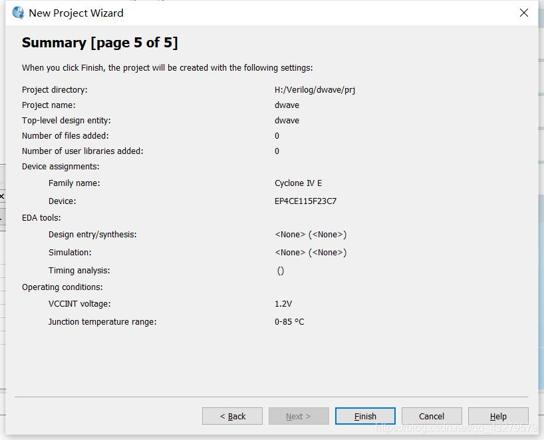The width and height of the screenshot is (544, 440).
Task: Click the Timing analysis empty parentheses value
Action: click(280, 271)
